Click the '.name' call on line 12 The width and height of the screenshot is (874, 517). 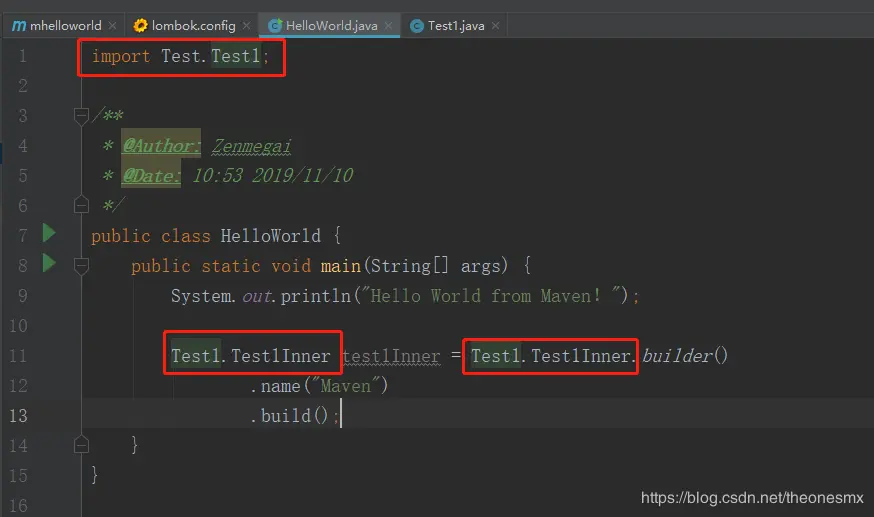point(275,386)
